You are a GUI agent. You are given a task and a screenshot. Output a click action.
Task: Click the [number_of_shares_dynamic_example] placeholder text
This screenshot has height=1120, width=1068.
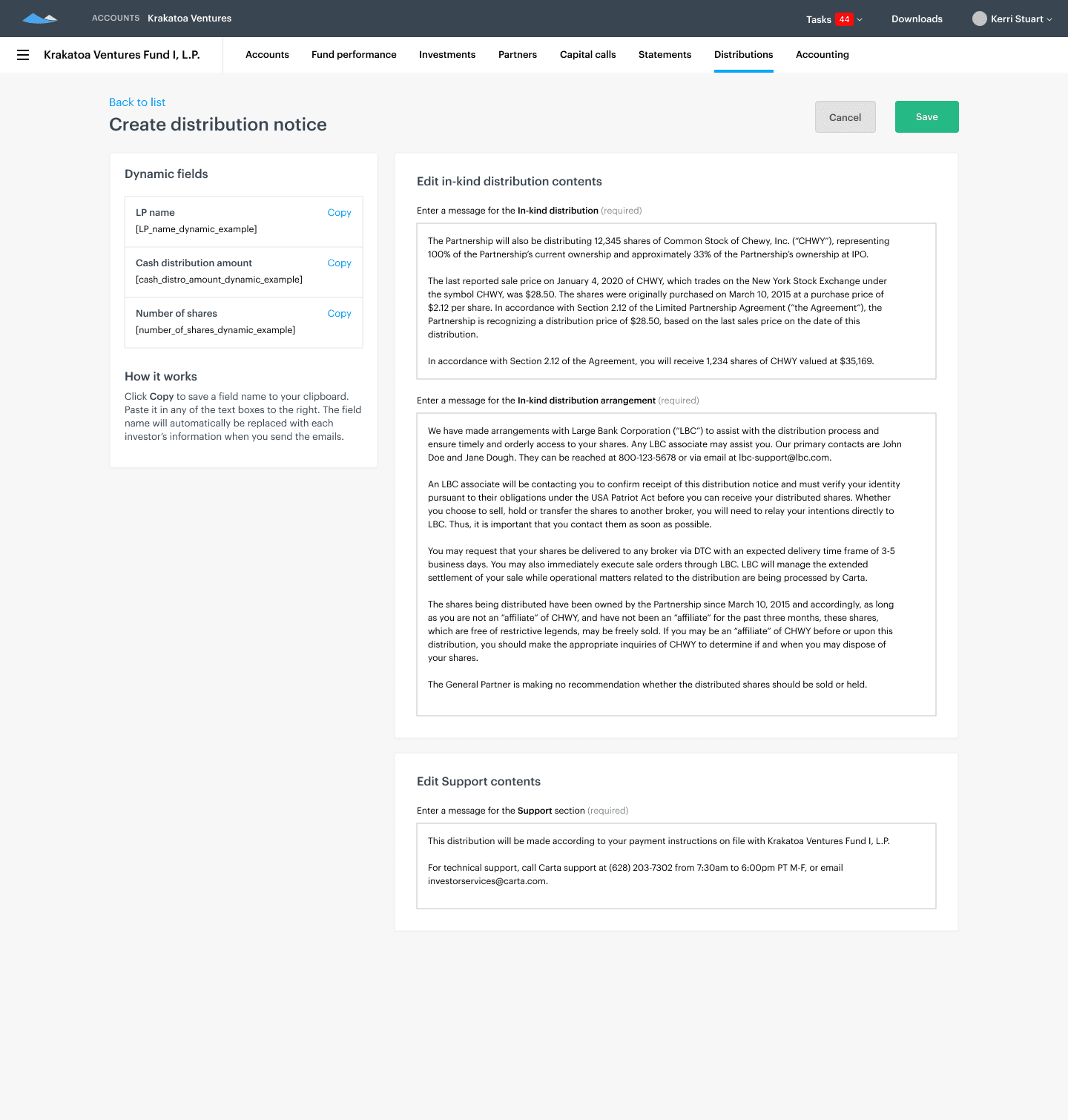click(x=215, y=330)
